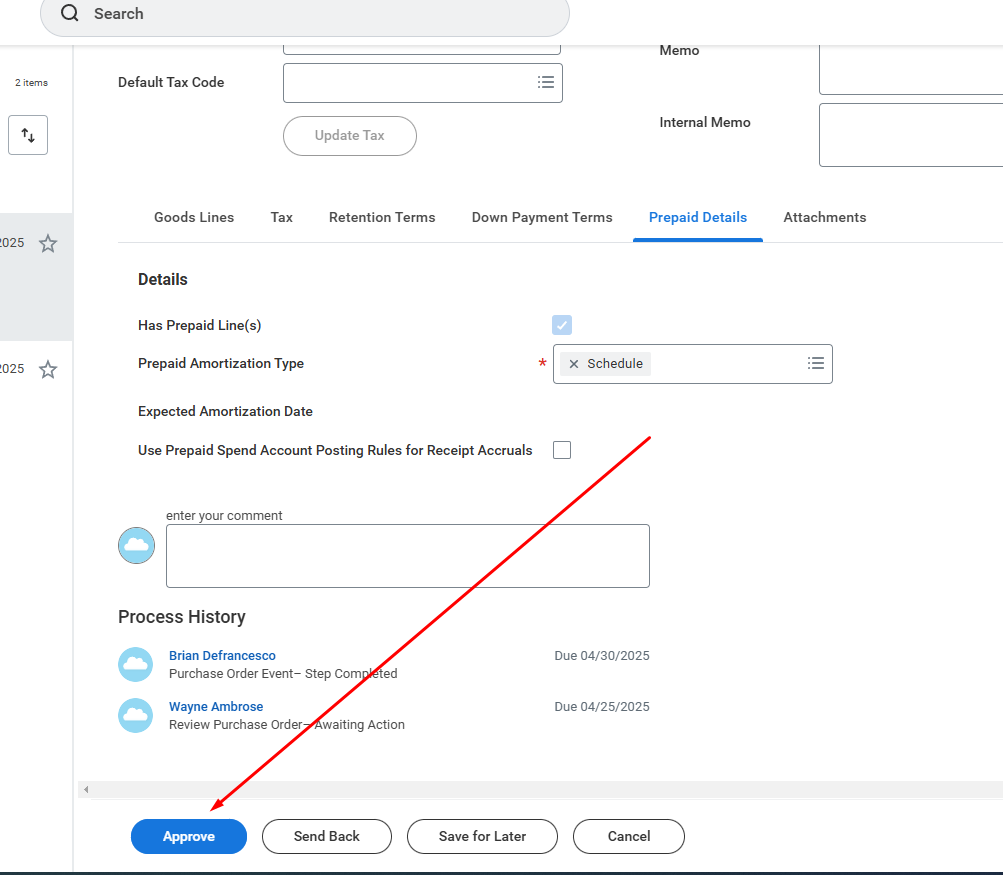This screenshot has height=875, width=1003.
Task: Star the second inbox item
Action: coord(48,370)
